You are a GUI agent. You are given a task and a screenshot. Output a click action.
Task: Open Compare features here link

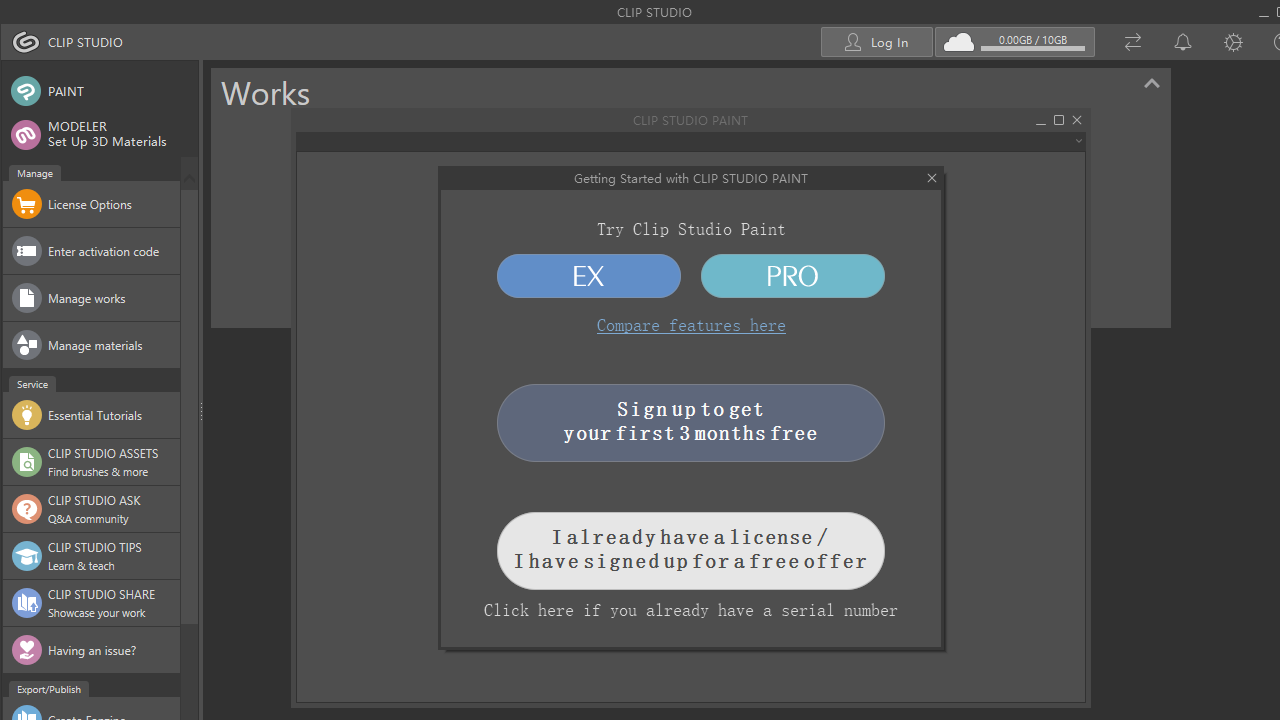tap(691, 326)
